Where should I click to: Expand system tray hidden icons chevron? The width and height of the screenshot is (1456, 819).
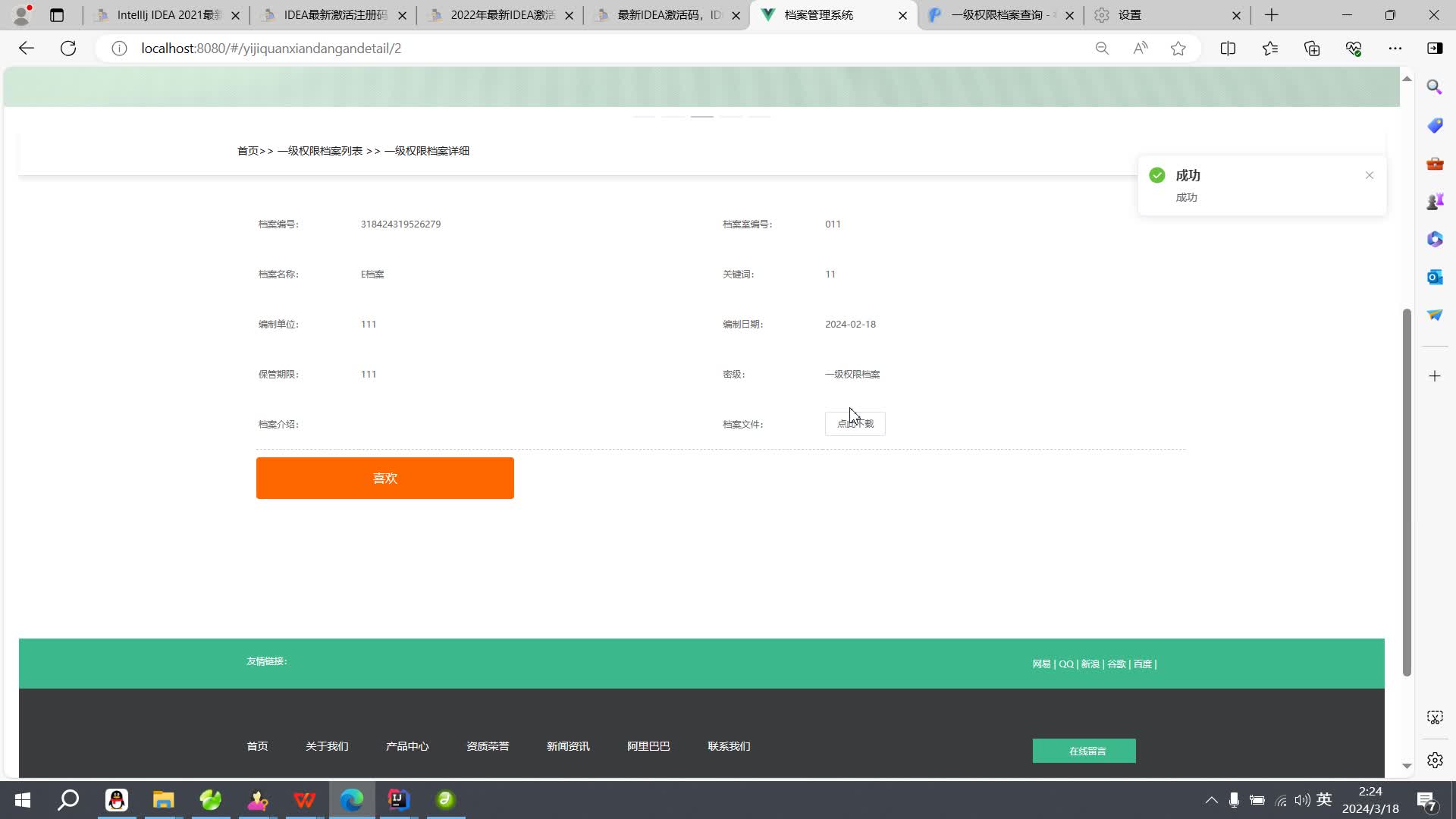(x=1211, y=800)
